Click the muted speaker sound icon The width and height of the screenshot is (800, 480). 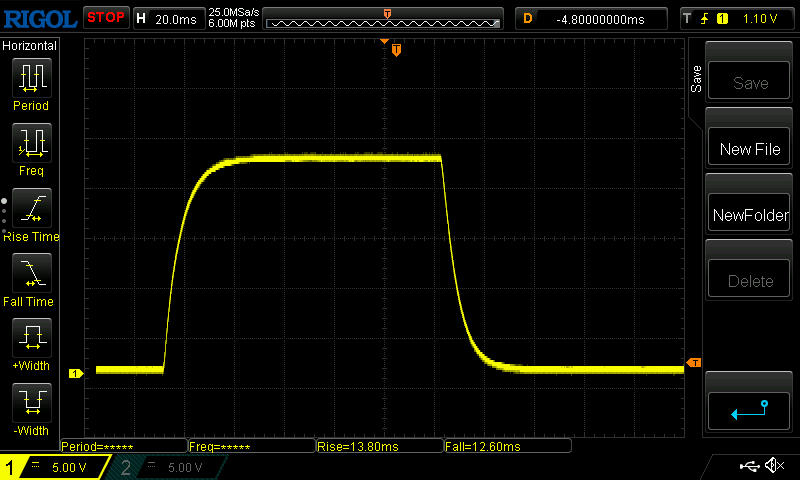774,465
